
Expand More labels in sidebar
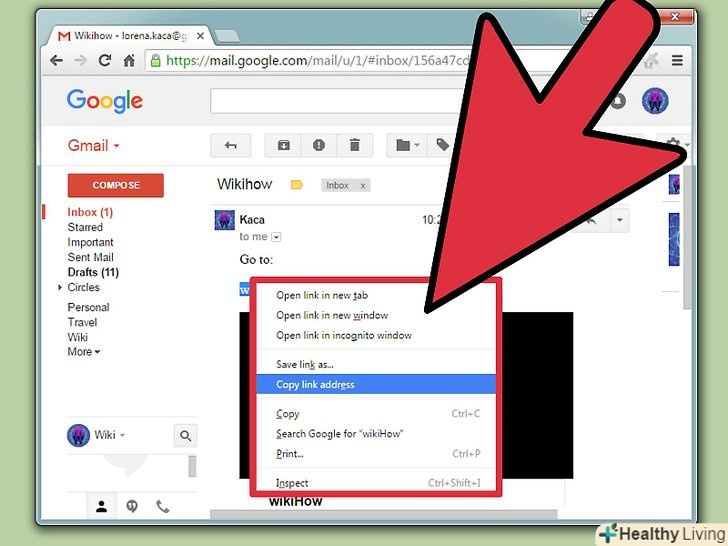click(x=84, y=352)
